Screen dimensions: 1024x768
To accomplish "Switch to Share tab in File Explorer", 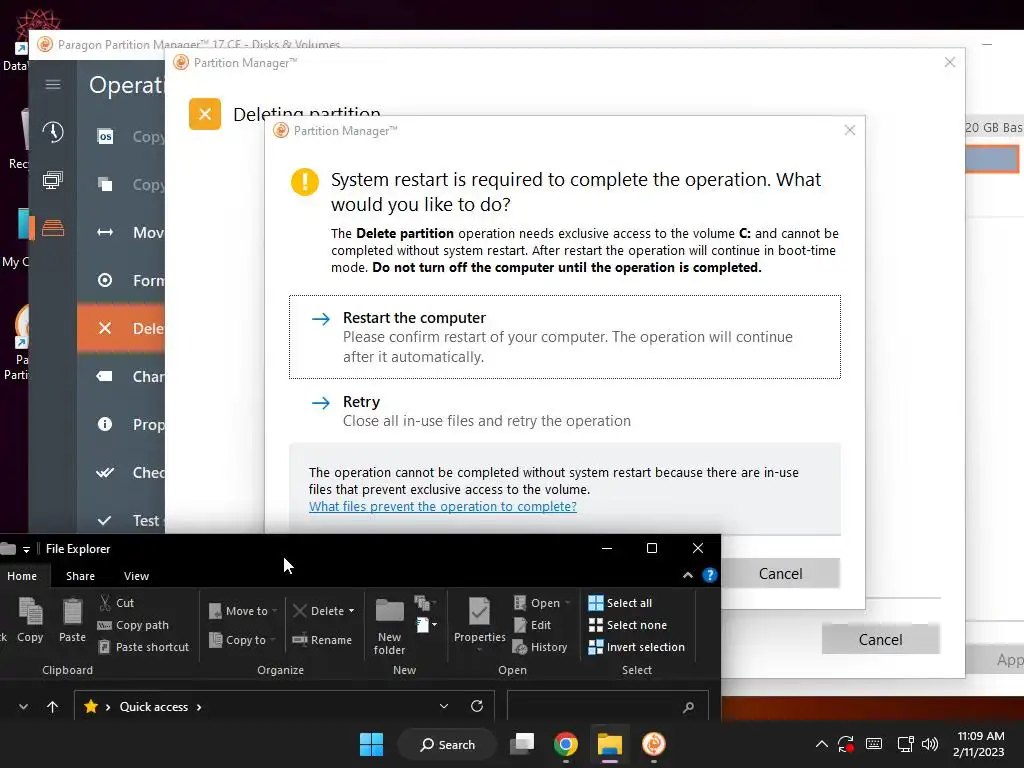I will click(x=80, y=576).
